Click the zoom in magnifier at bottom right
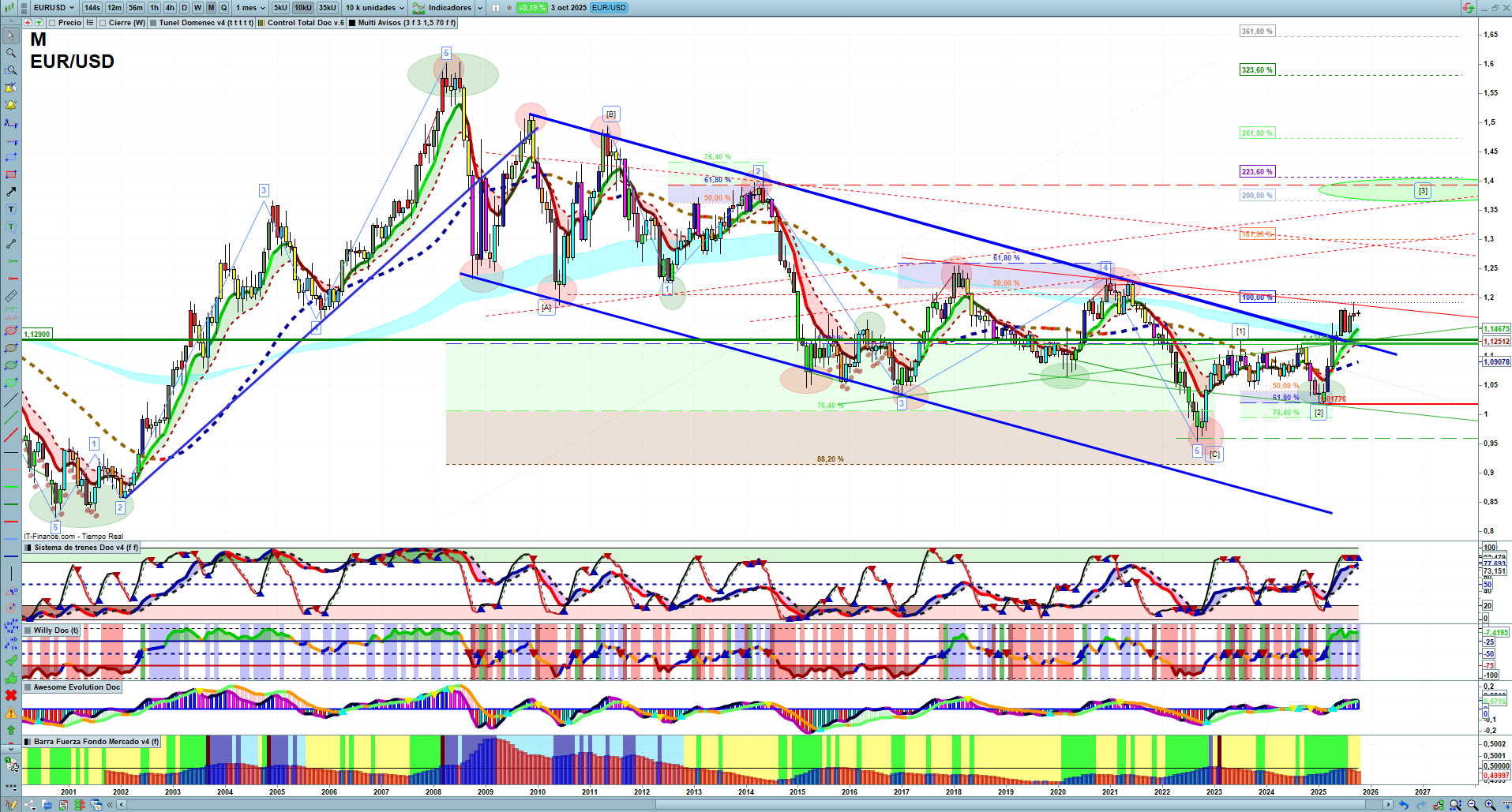Screen dimensions: 1512x812 tap(1490, 805)
